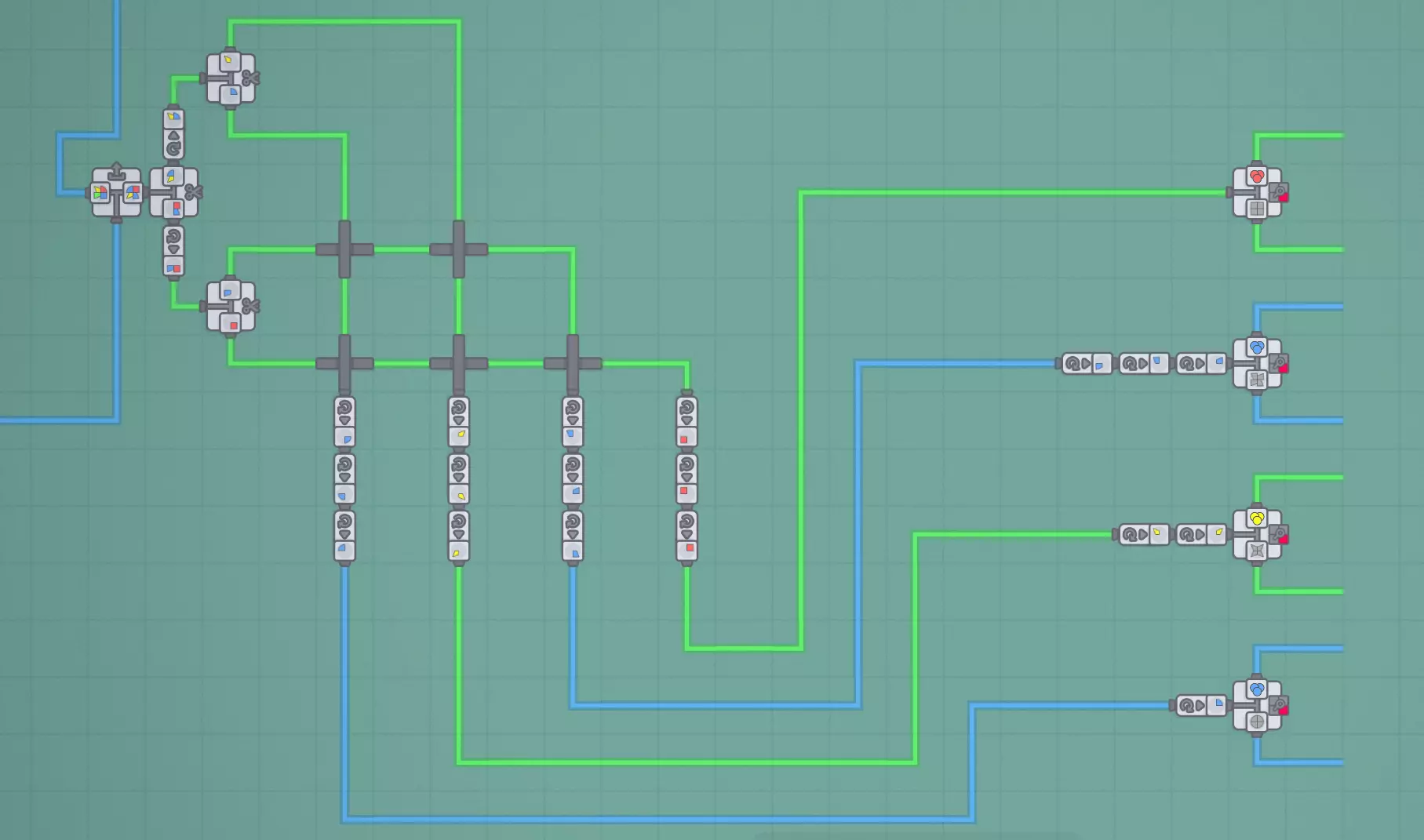
Task: Choose bottom rotator in the third column
Action: tap(573, 536)
